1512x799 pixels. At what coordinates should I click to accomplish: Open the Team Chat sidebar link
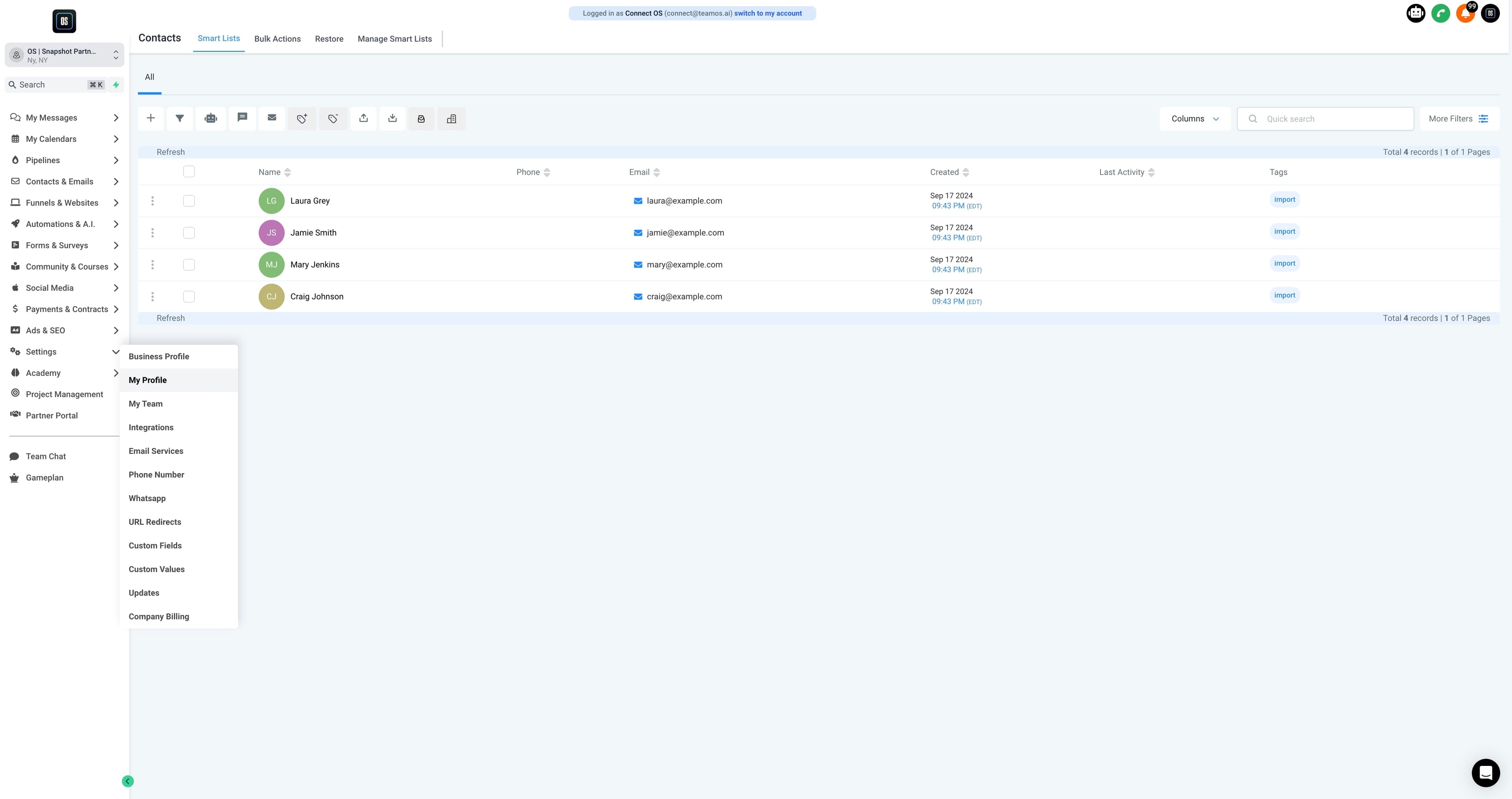click(46, 457)
